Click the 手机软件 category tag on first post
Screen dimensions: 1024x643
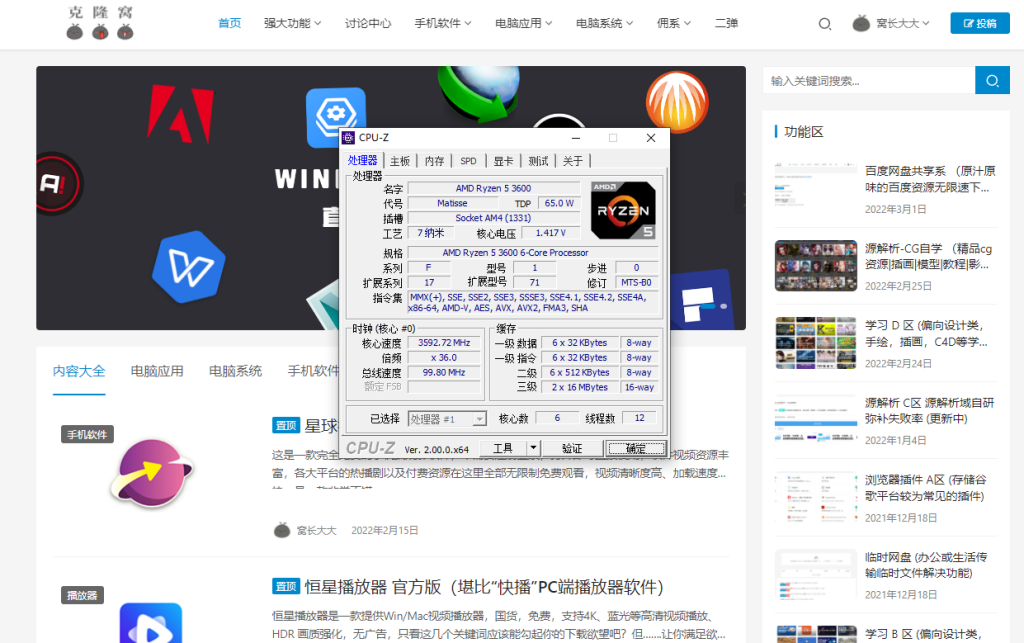(88, 434)
